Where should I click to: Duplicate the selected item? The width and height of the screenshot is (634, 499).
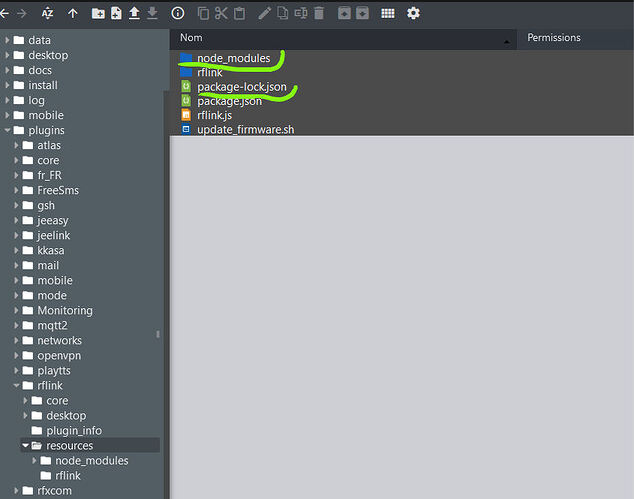point(282,13)
